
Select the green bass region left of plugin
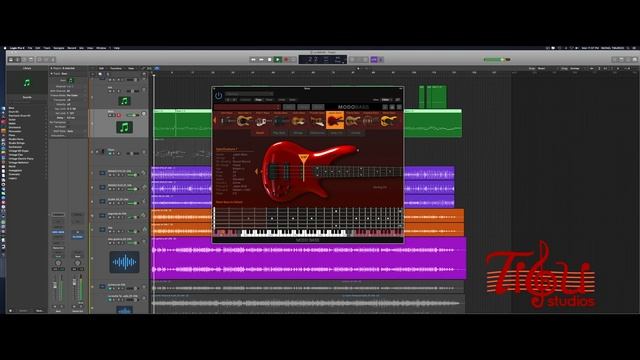pyautogui.click(x=182, y=123)
